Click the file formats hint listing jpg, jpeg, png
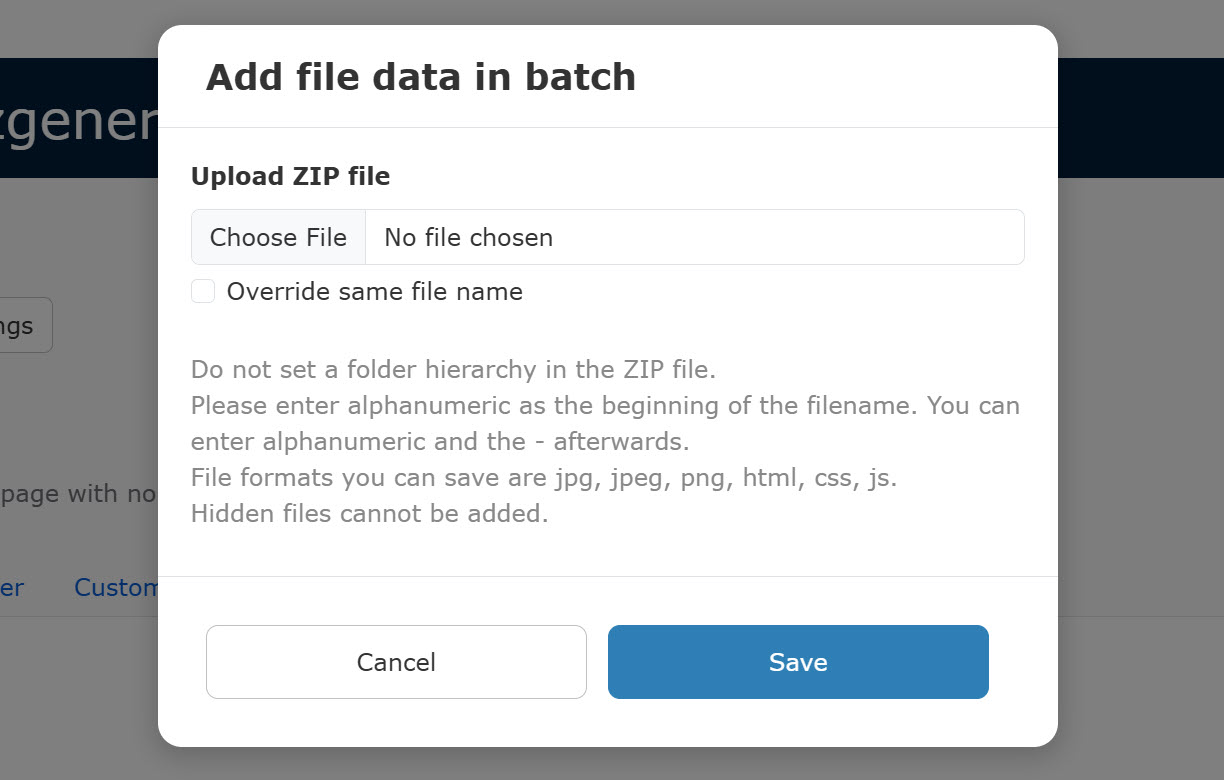This screenshot has width=1224, height=780. [544, 478]
